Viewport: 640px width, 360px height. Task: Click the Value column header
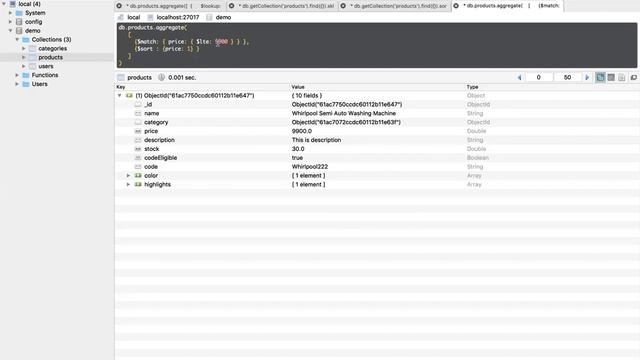pyautogui.click(x=298, y=87)
